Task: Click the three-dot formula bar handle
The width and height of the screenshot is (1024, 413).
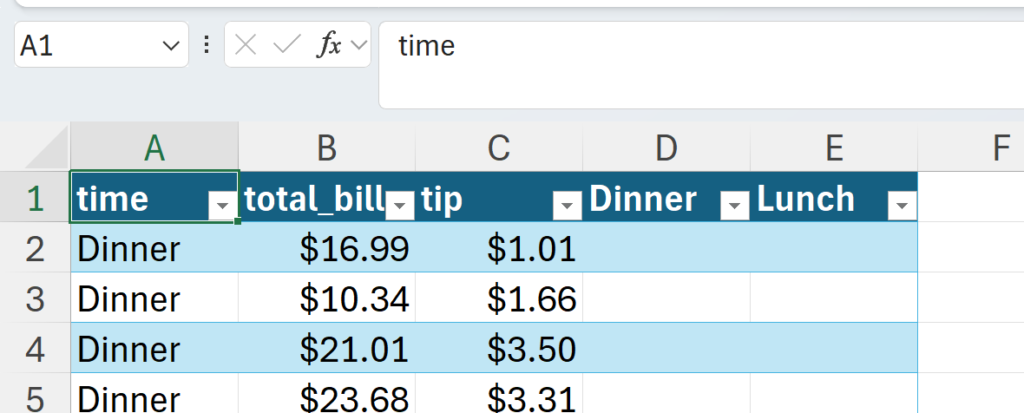Action: pos(206,45)
